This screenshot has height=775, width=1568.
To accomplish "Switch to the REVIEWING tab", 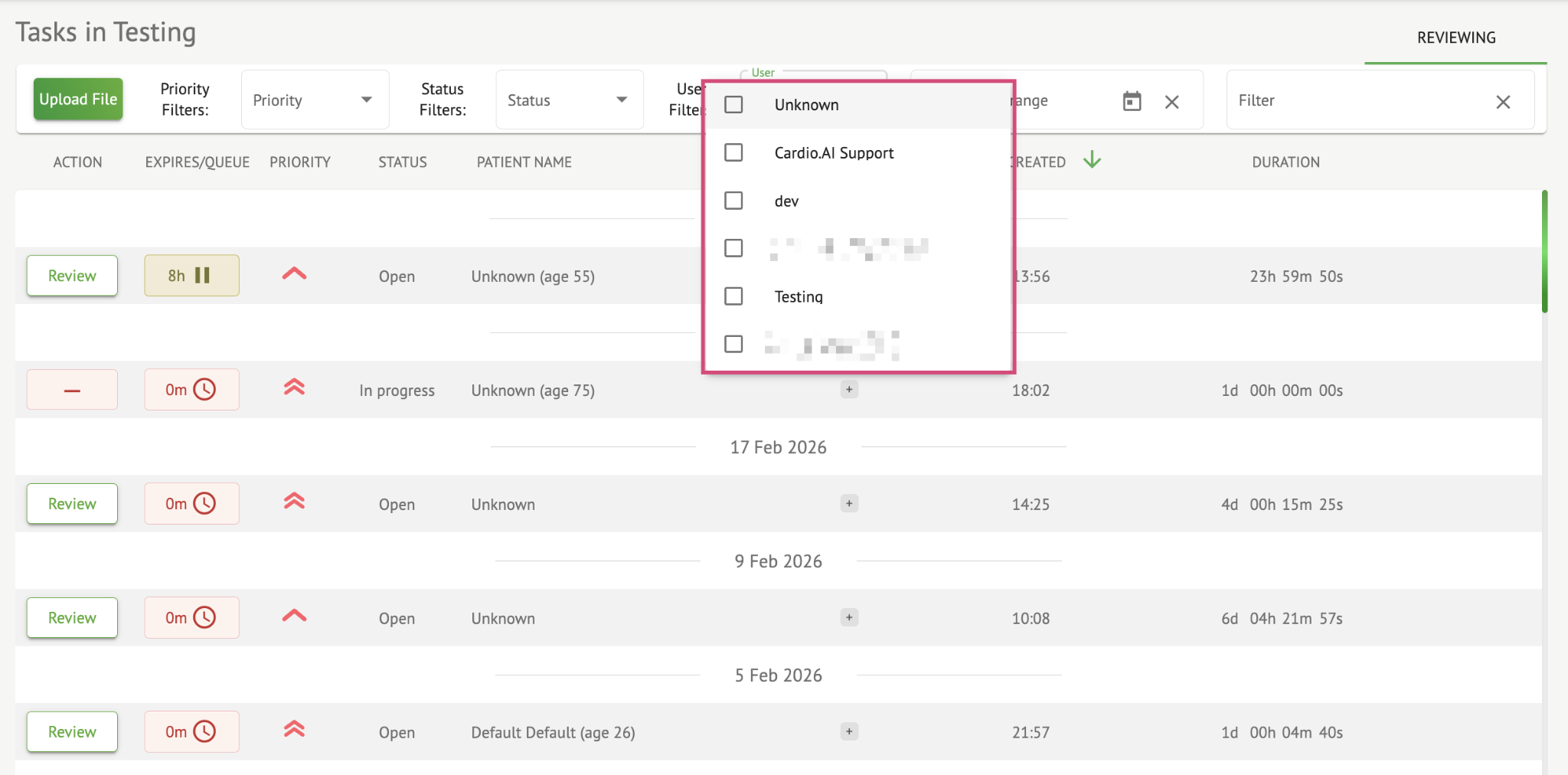I will click(1455, 38).
